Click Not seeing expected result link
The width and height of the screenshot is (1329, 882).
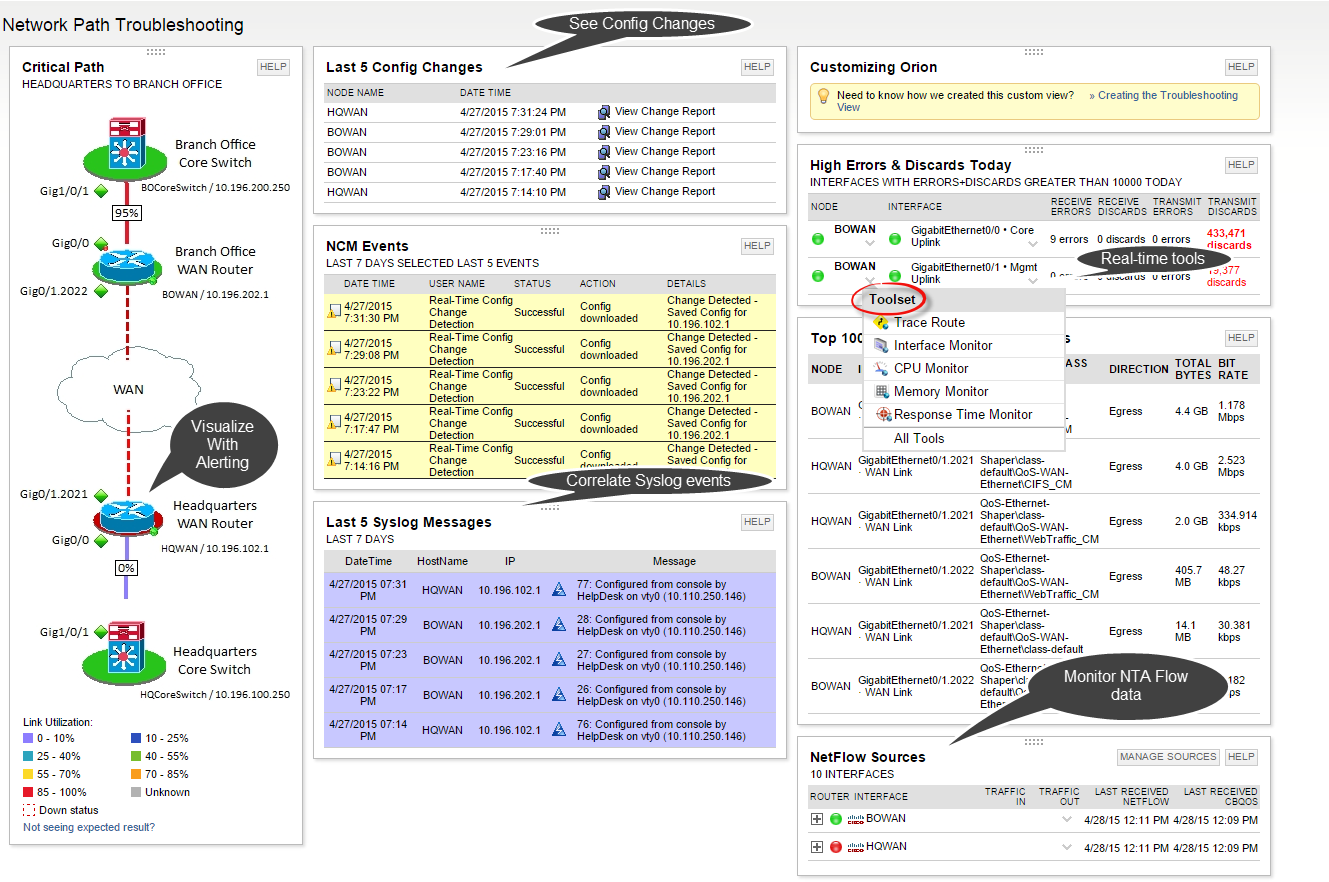89,828
